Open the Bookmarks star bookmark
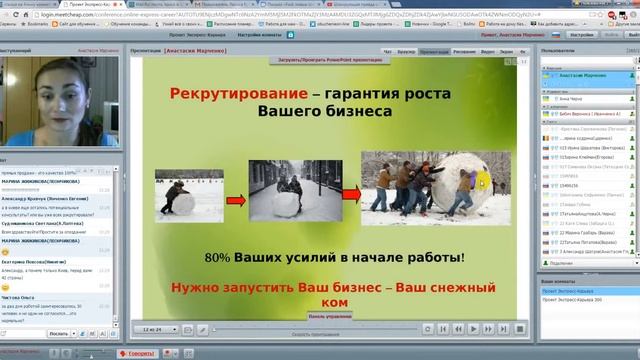The height and width of the screenshot is (360, 640). point(35,24)
